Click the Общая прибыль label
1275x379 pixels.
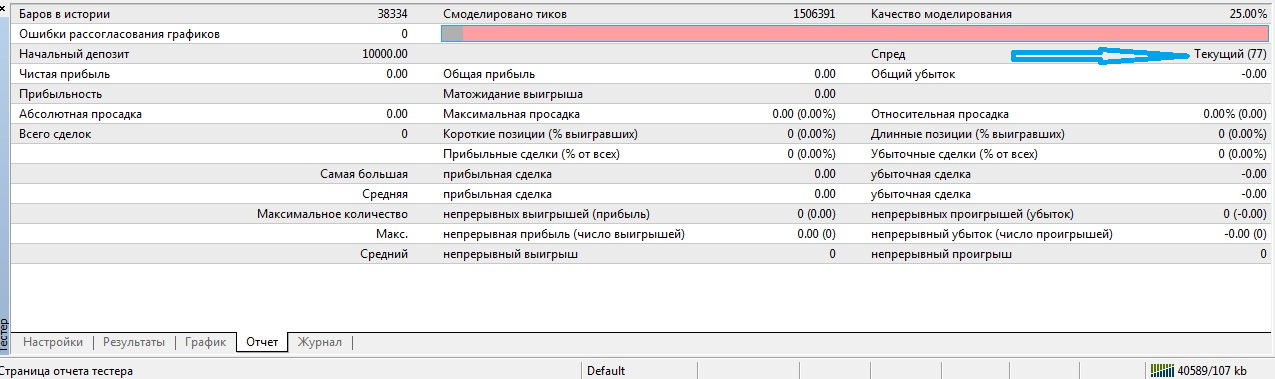click(x=489, y=74)
